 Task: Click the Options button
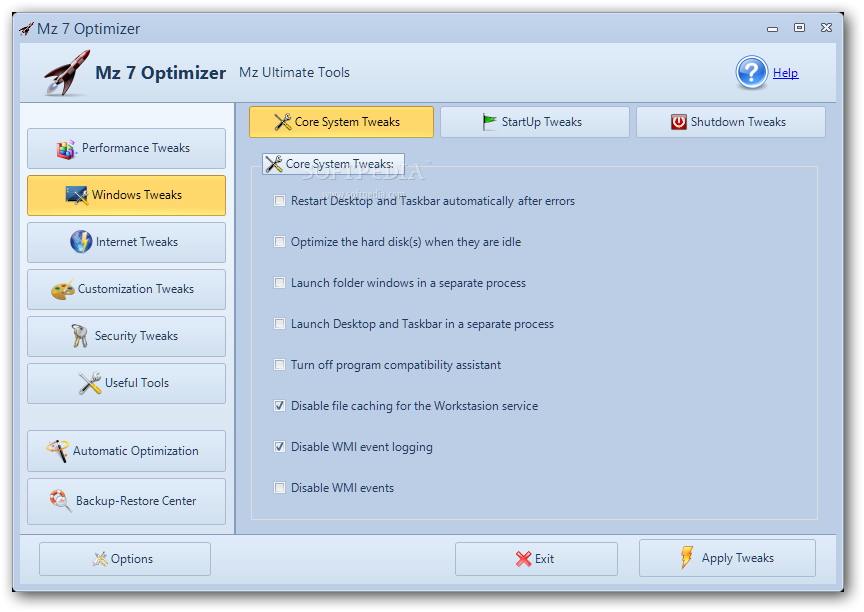(125, 559)
